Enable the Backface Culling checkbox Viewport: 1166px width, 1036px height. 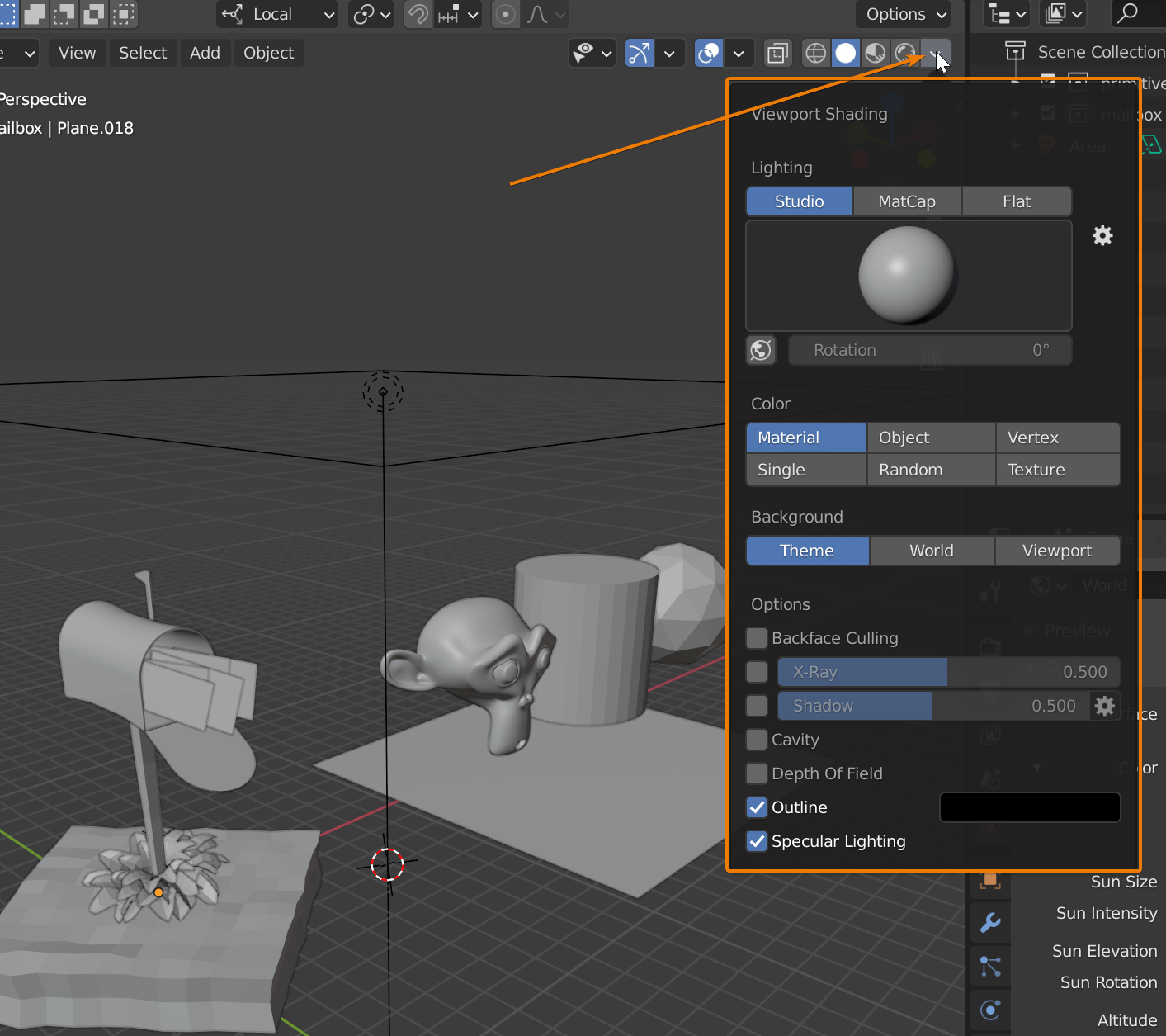pyautogui.click(x=756, y=637)
